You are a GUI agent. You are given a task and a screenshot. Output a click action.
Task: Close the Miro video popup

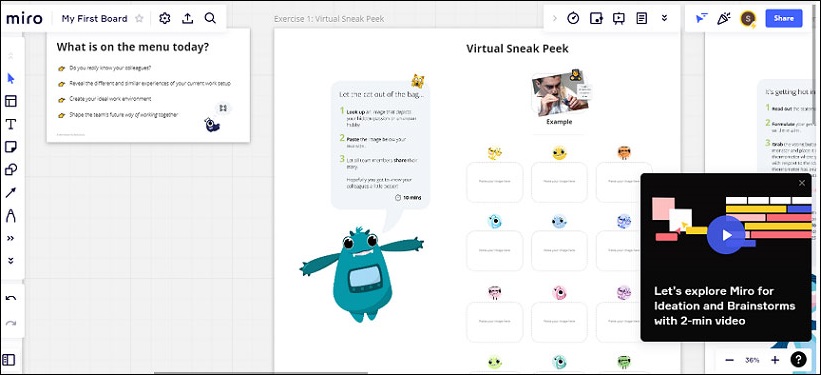(802, 183)
